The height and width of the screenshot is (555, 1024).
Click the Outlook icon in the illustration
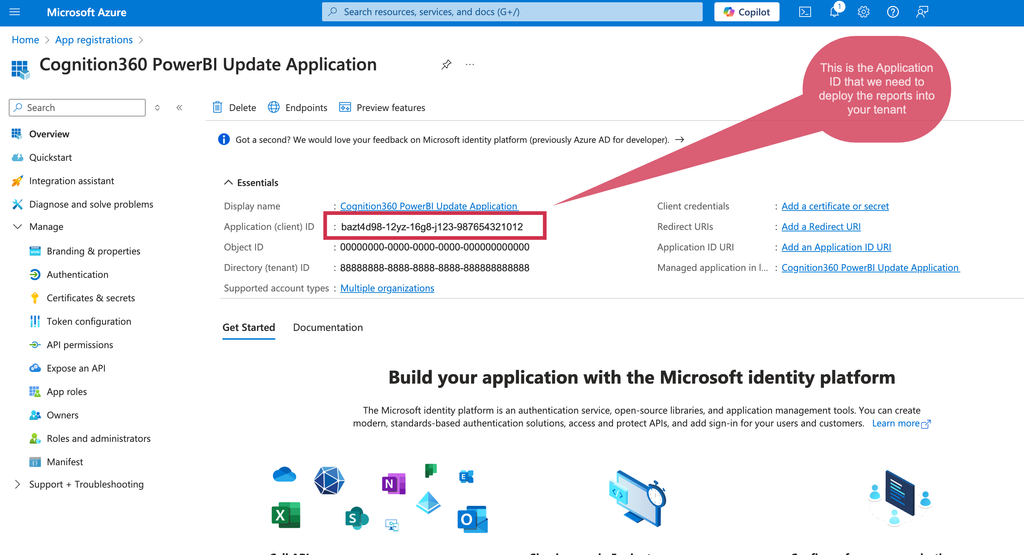click(x=473, y=519)
